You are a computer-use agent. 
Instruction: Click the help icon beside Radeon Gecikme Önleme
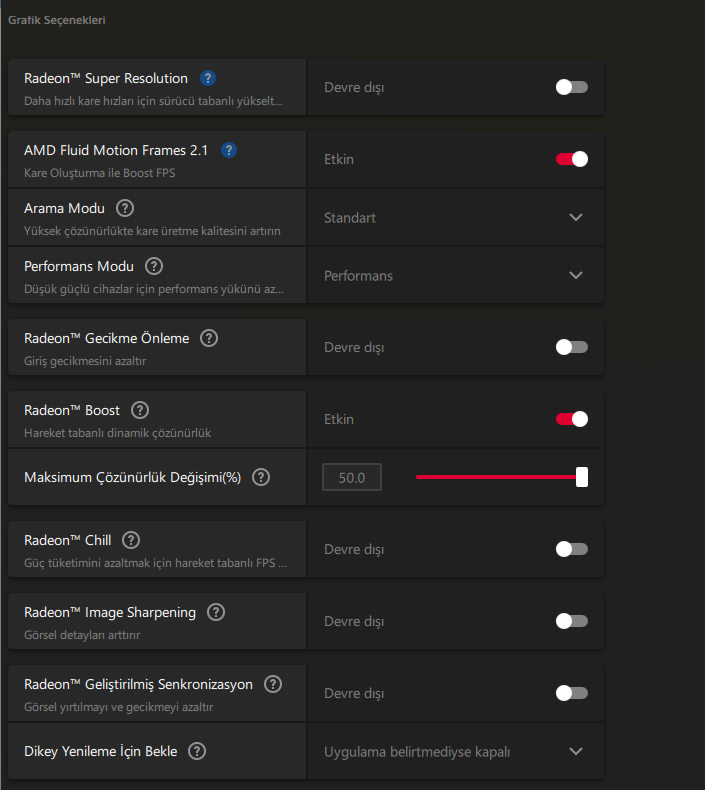209,338
